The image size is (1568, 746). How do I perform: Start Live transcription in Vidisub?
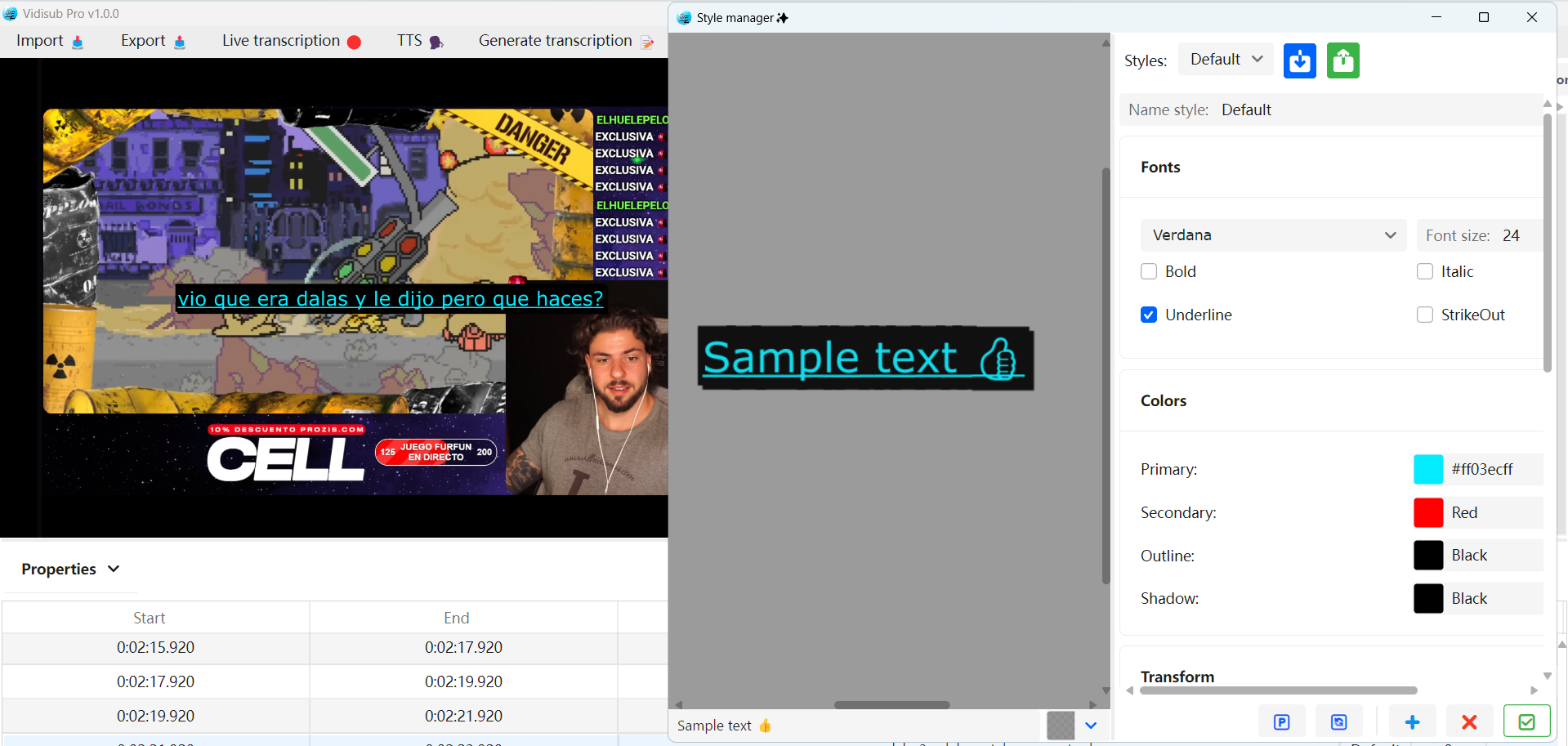pyautogui.click(x=292, y=41)
